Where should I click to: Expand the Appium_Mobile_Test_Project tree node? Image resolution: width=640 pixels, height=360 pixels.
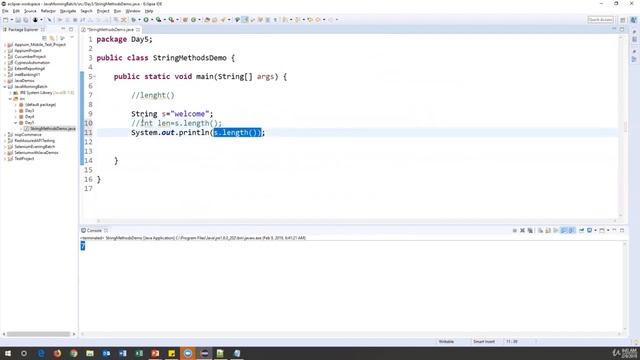pos(5,44)
